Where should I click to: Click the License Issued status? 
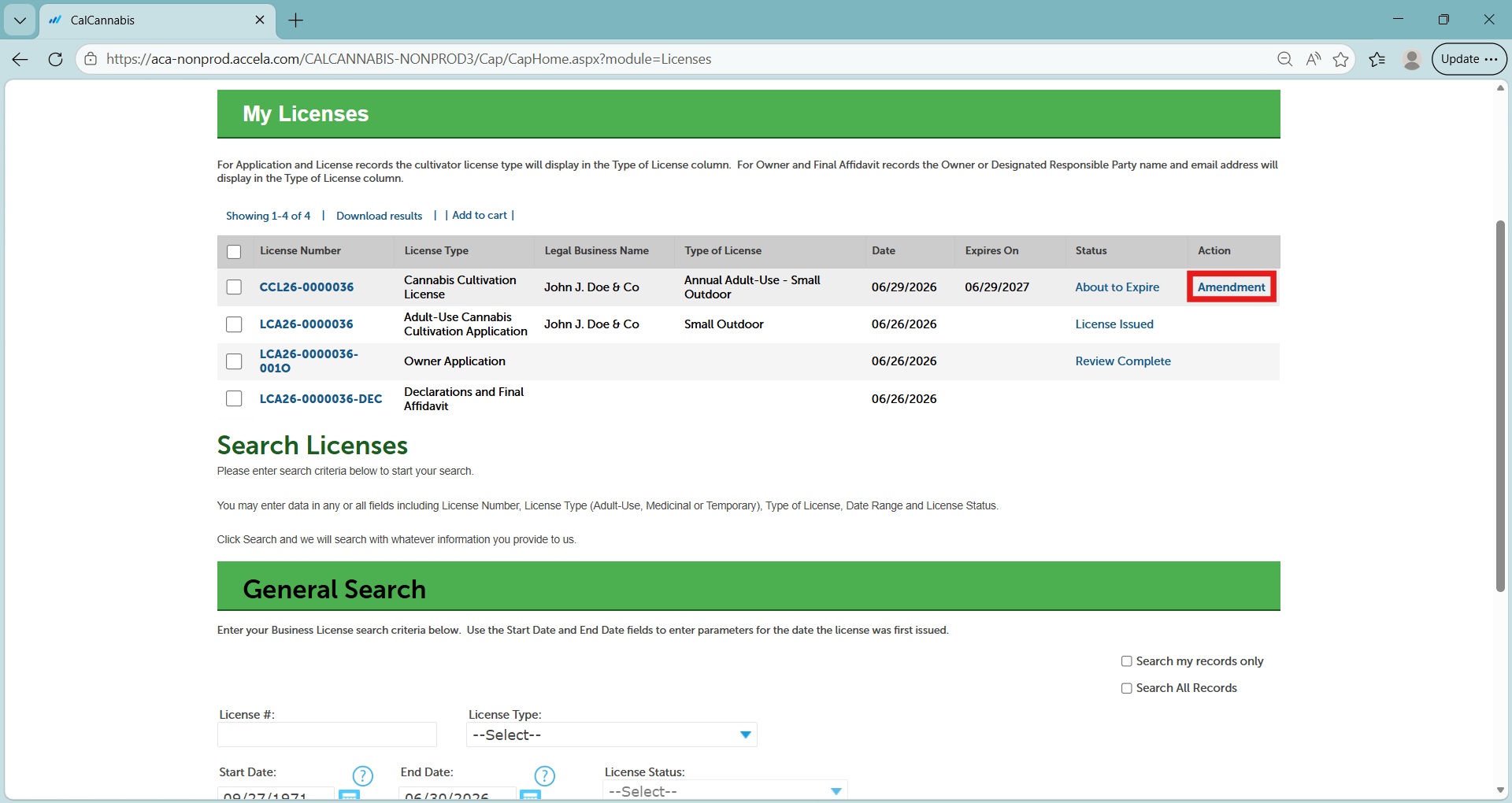click(x=1114, y=324)
